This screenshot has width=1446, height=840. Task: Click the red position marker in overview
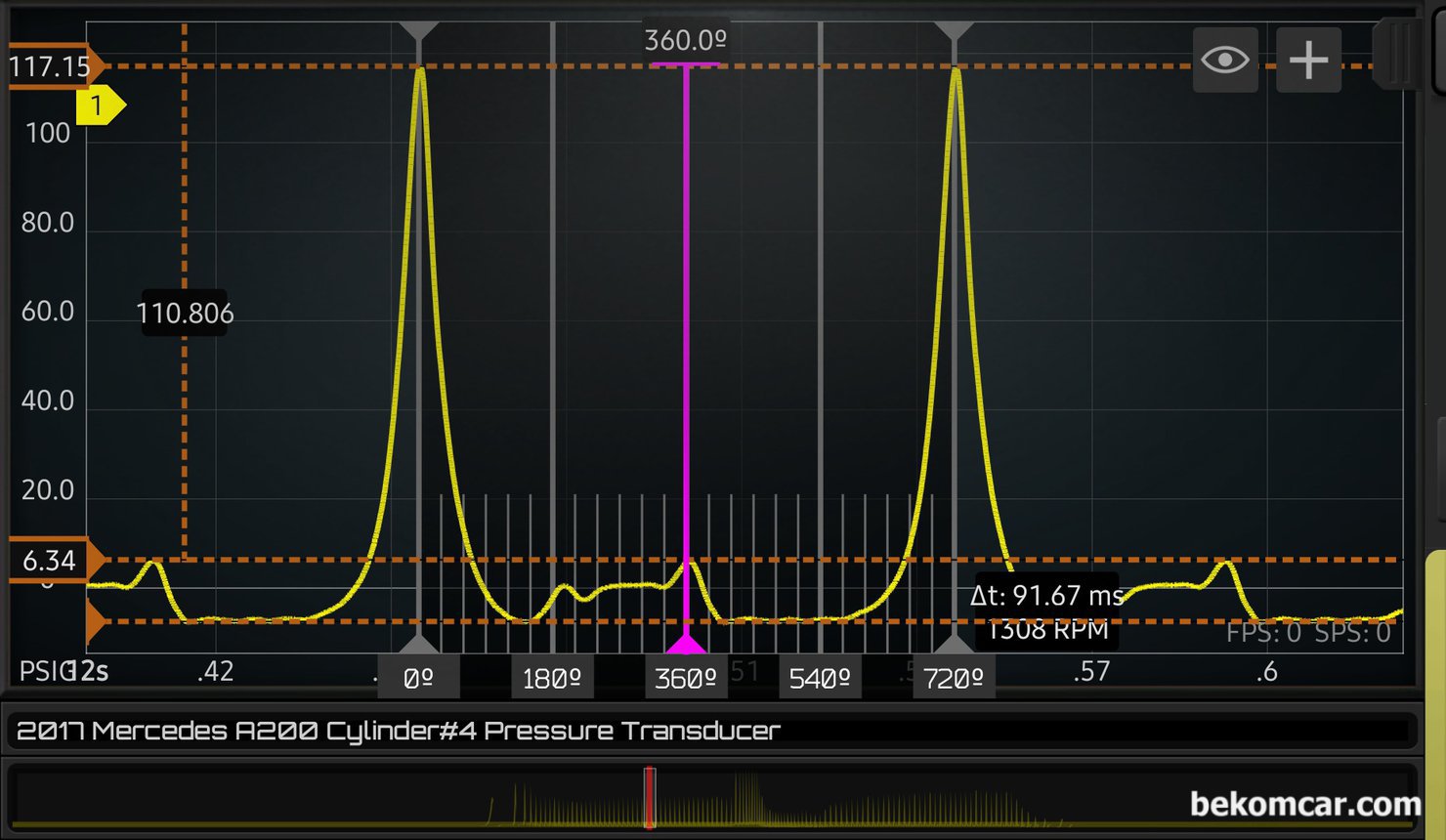point(650,798)
